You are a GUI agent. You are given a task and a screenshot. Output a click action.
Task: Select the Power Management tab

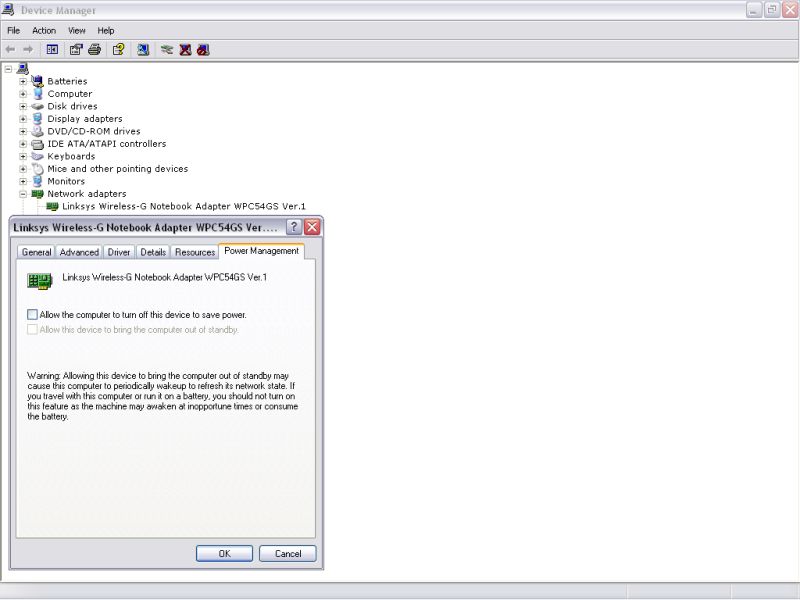click(x=262, y=251)
